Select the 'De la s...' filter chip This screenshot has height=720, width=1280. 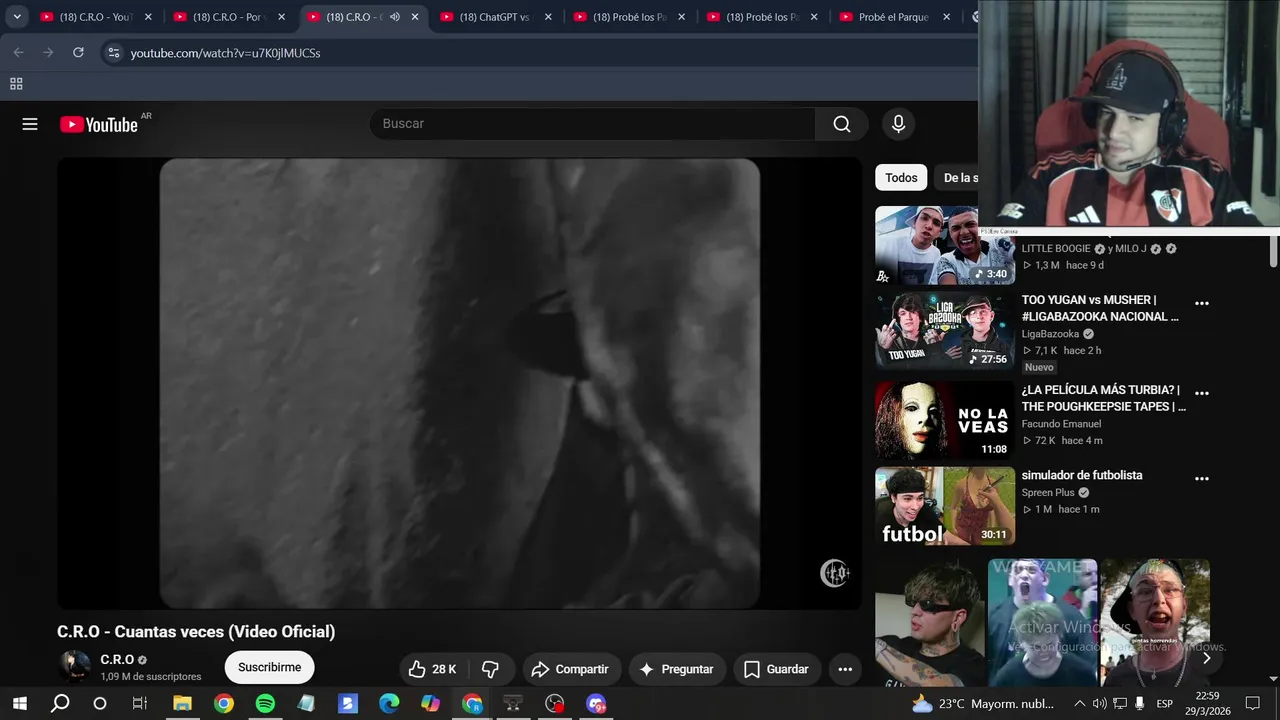(958, 178)
